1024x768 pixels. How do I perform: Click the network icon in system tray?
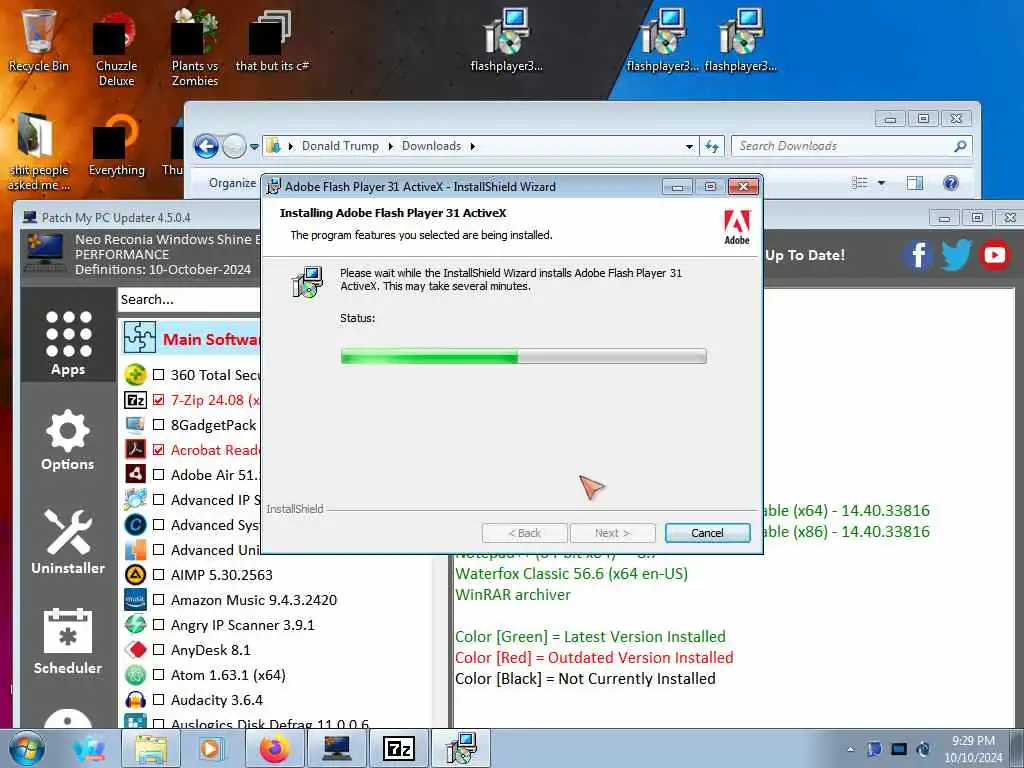click(x=899, y=750)
